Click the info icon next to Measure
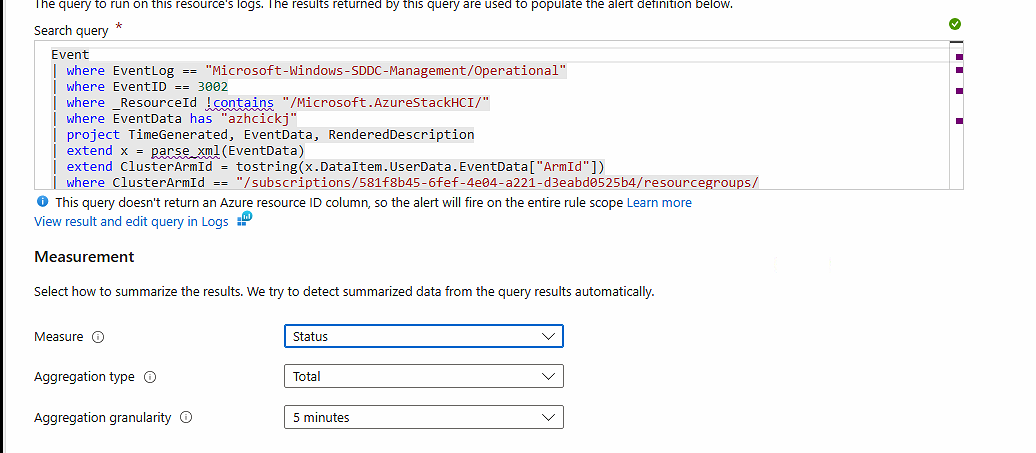Screen dimensions: 1036x453 click(x=98, y=337)
